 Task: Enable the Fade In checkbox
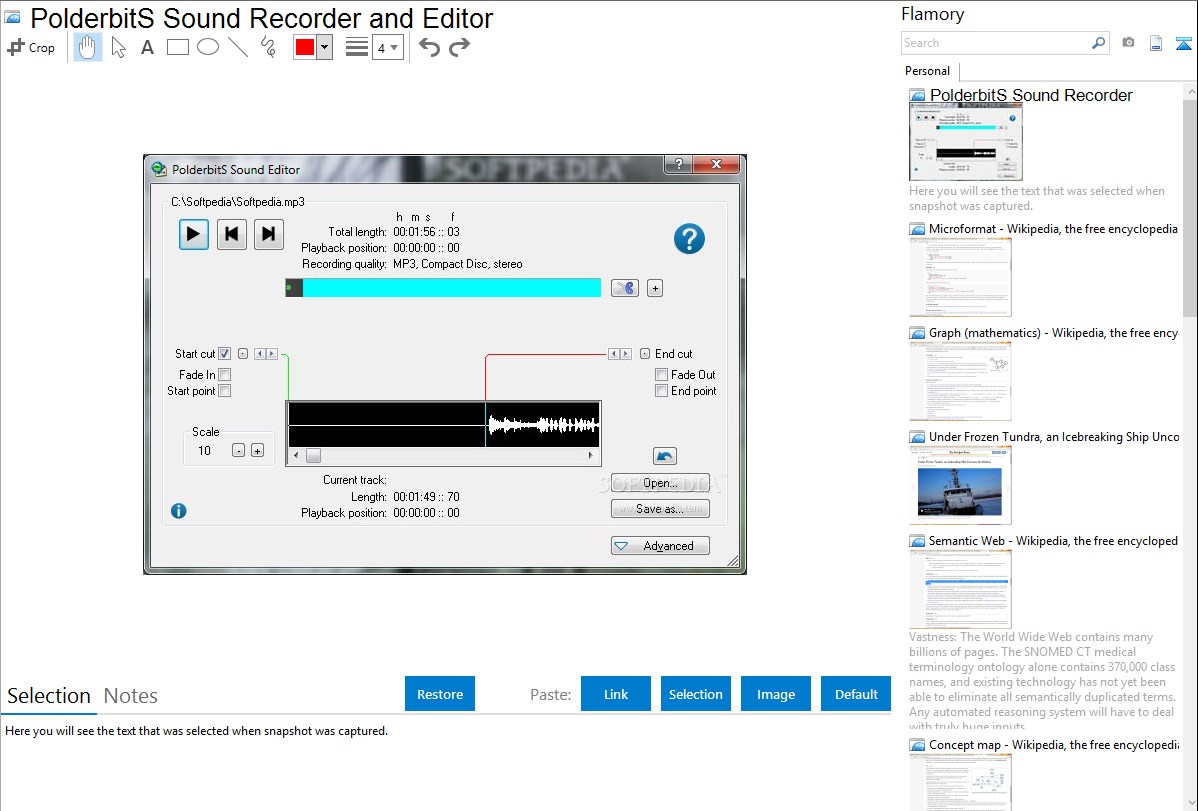pyautogui.click(x=225, y=375)
